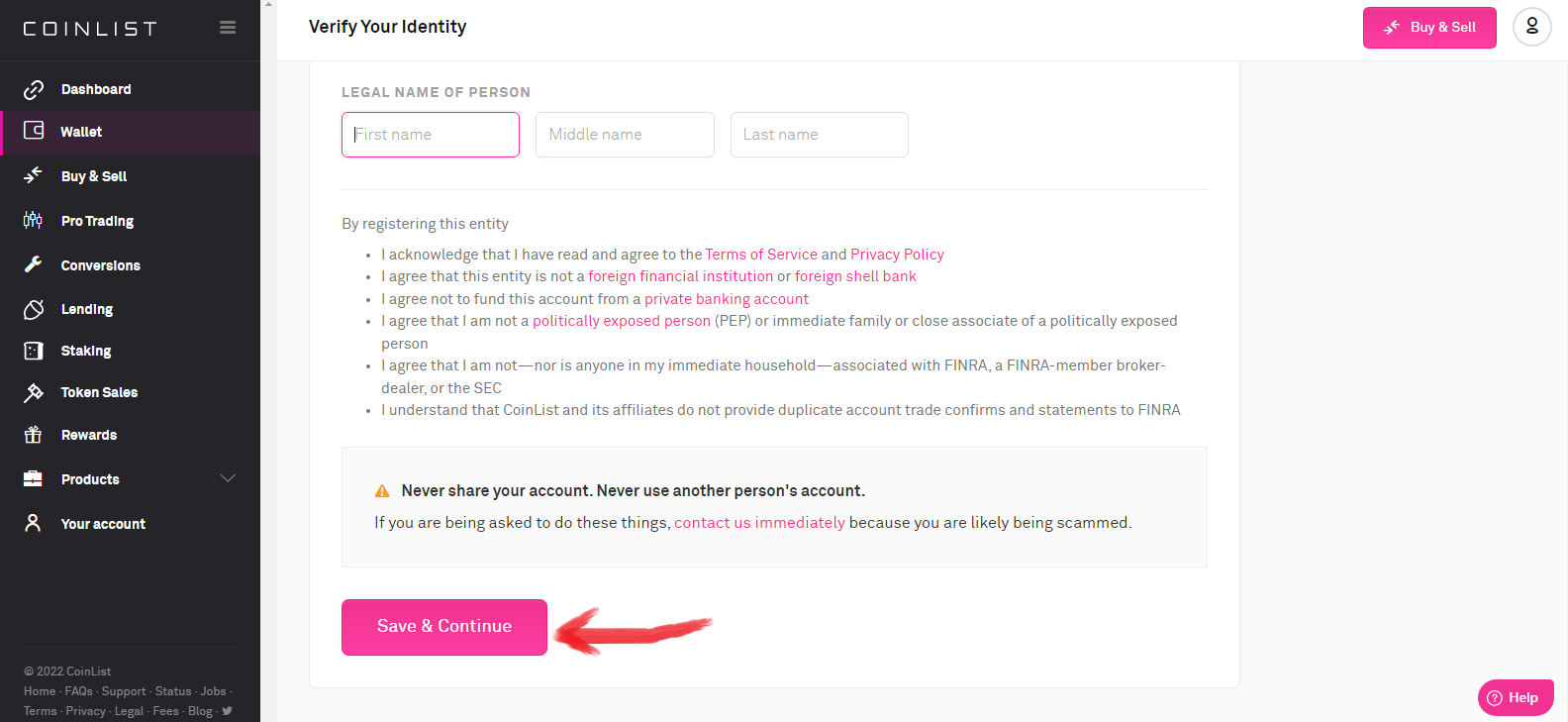Open the Help chat widget
The image size is (1568, 722).
[1515, 697]
